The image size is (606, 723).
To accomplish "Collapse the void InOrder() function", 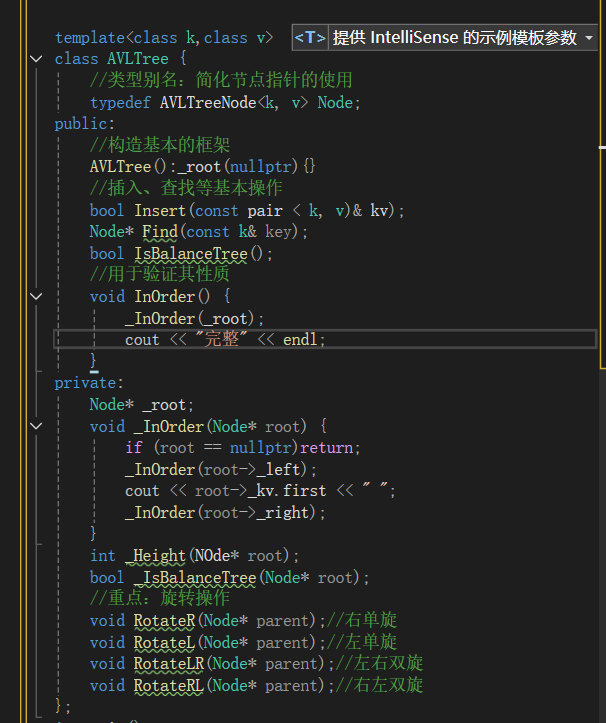I will 36,296.
